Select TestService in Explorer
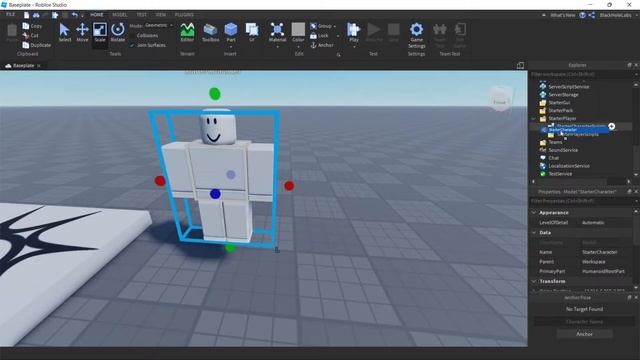 click(x=560, y=174)
